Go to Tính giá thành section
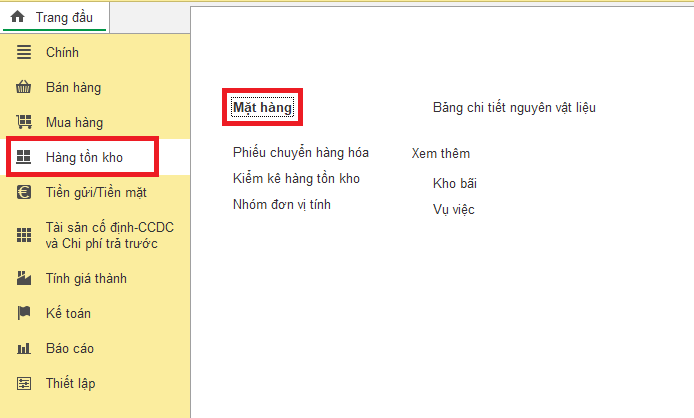The image size is (694, 418). pyautogui.click(x=86, y=278)
